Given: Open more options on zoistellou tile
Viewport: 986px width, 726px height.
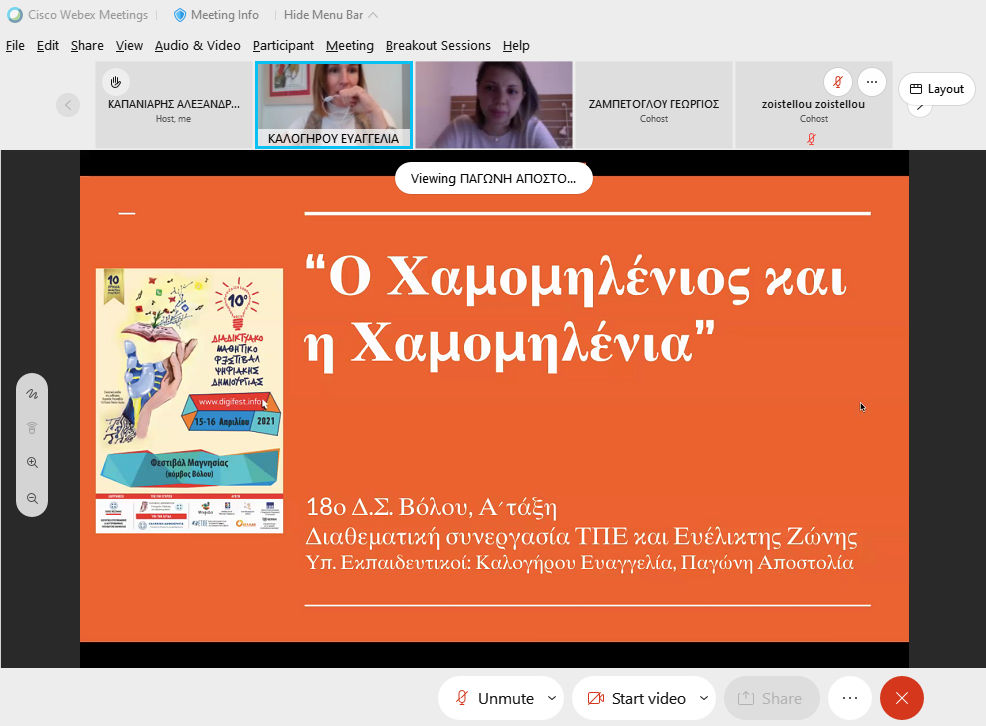Looking at the screenshot, I should click(x=871, y=81).
